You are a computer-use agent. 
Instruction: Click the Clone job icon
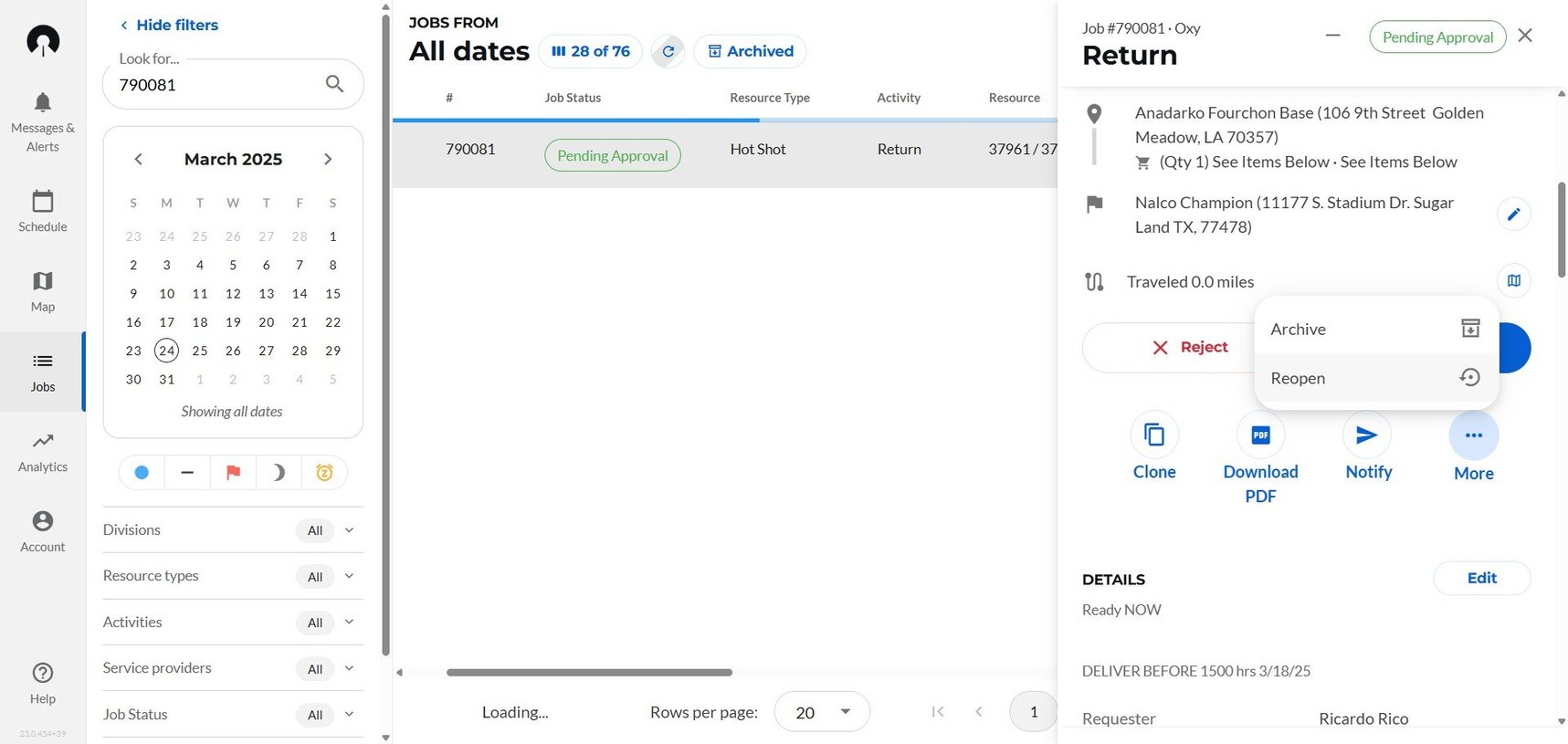1154,435
